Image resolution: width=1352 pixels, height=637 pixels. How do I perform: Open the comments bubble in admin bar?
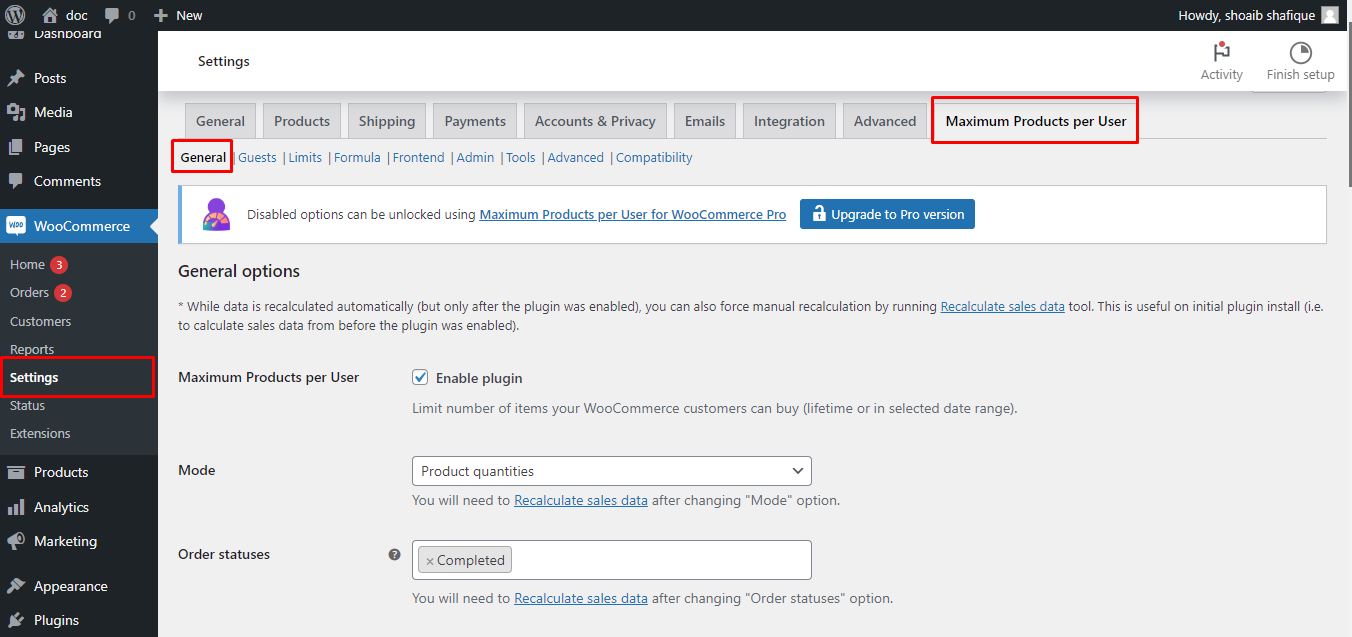coord(112,15)
